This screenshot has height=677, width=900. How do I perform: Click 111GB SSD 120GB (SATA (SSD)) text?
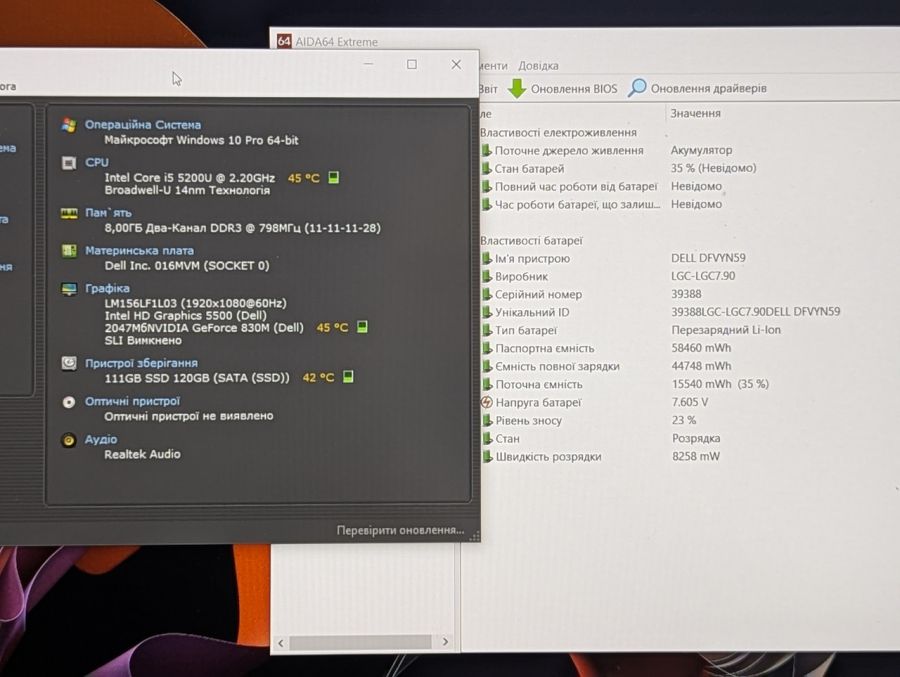click(197, 378)
